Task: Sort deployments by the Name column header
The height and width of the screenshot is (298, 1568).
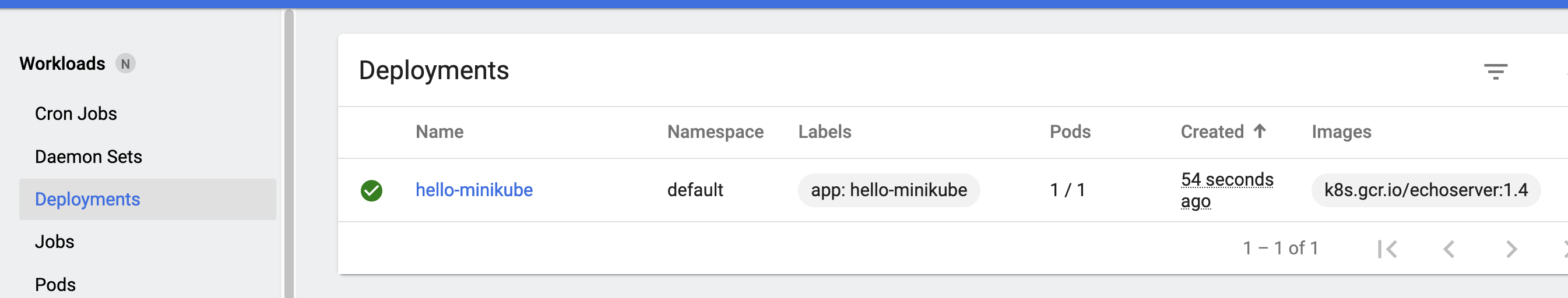Action: coord(439,132)
